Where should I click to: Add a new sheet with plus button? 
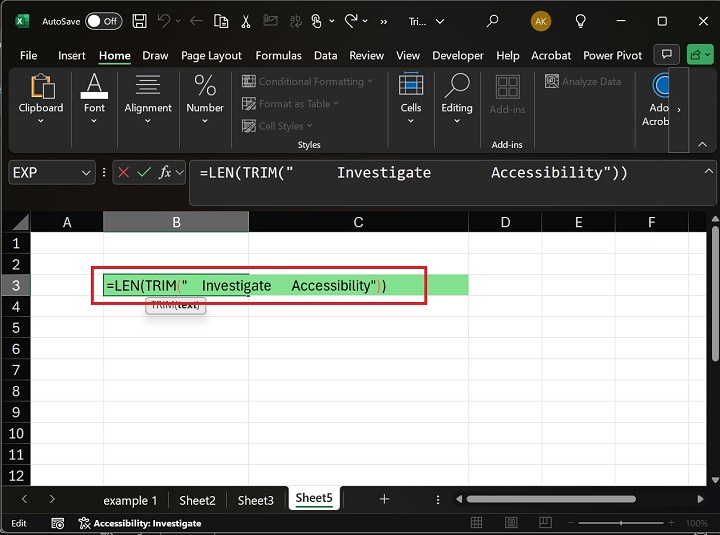(384, 499)
